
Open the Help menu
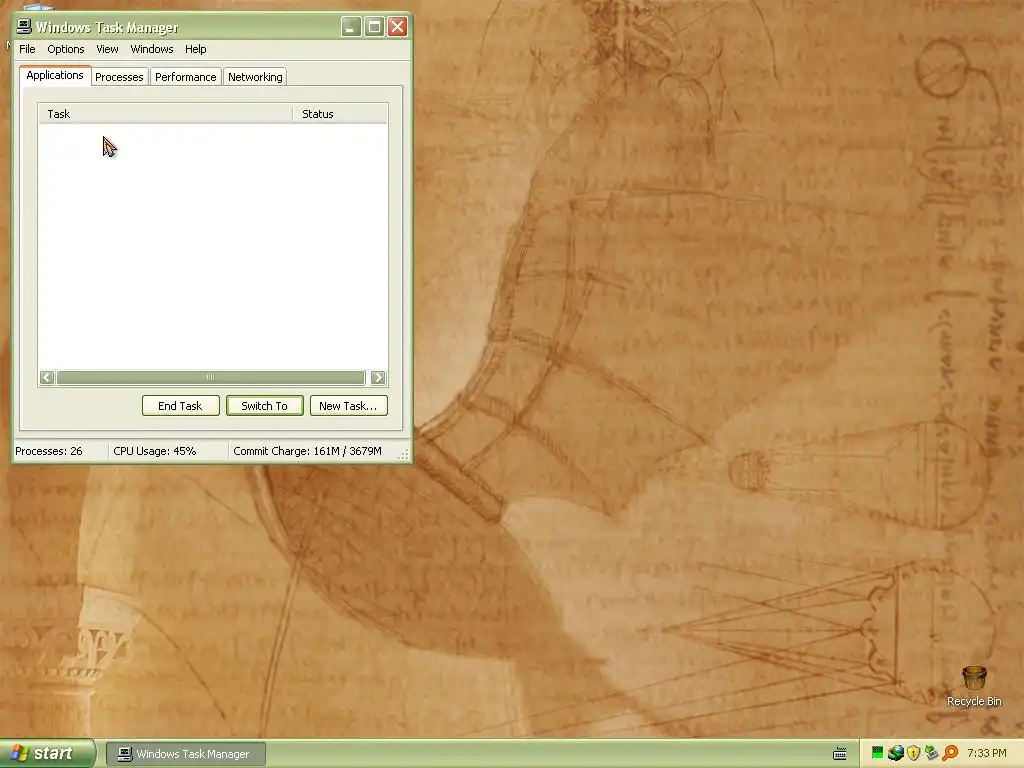coord(195,49)
